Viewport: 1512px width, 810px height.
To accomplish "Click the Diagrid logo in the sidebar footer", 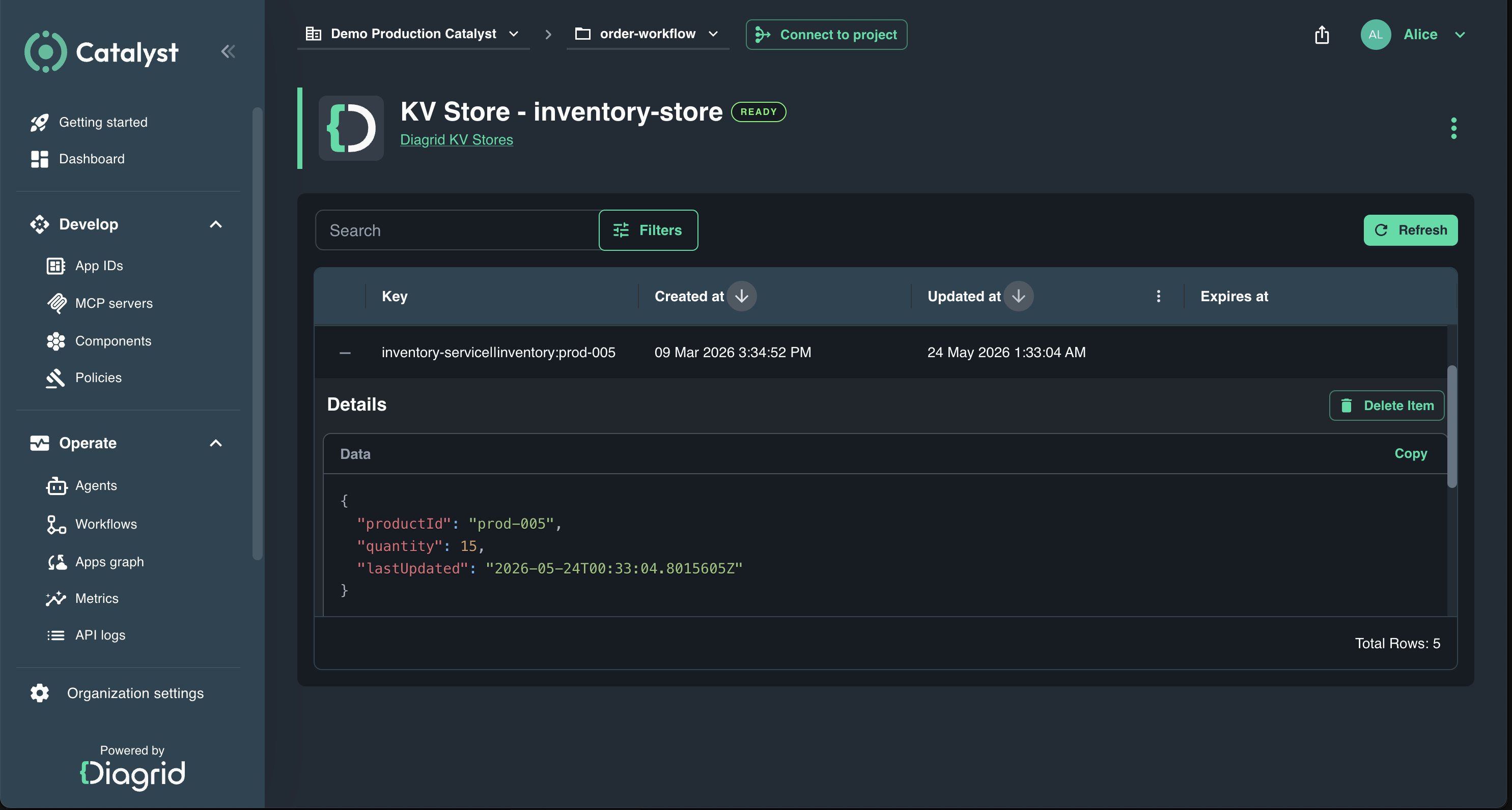I will click(x=132, y=774).
